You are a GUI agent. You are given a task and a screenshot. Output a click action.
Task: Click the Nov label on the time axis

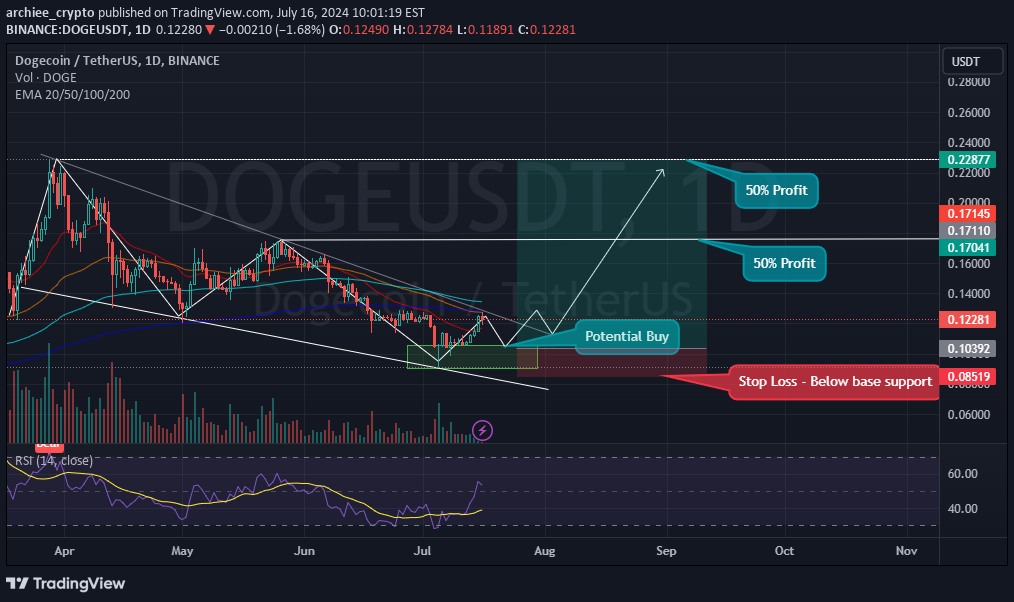[x=907, y=551]
